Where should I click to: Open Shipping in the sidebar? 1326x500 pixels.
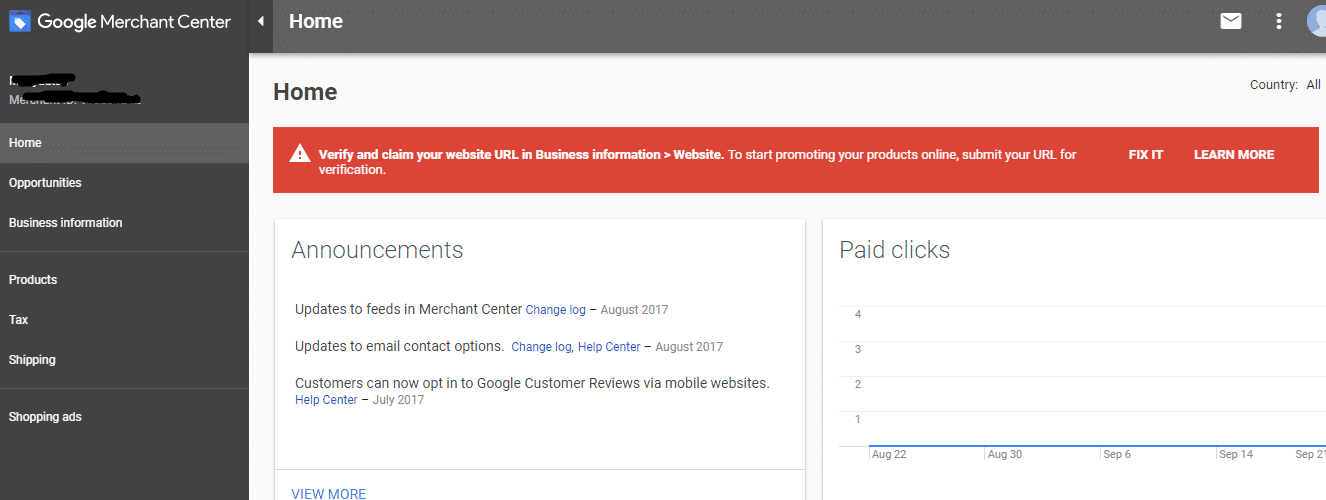pos(124,360)
